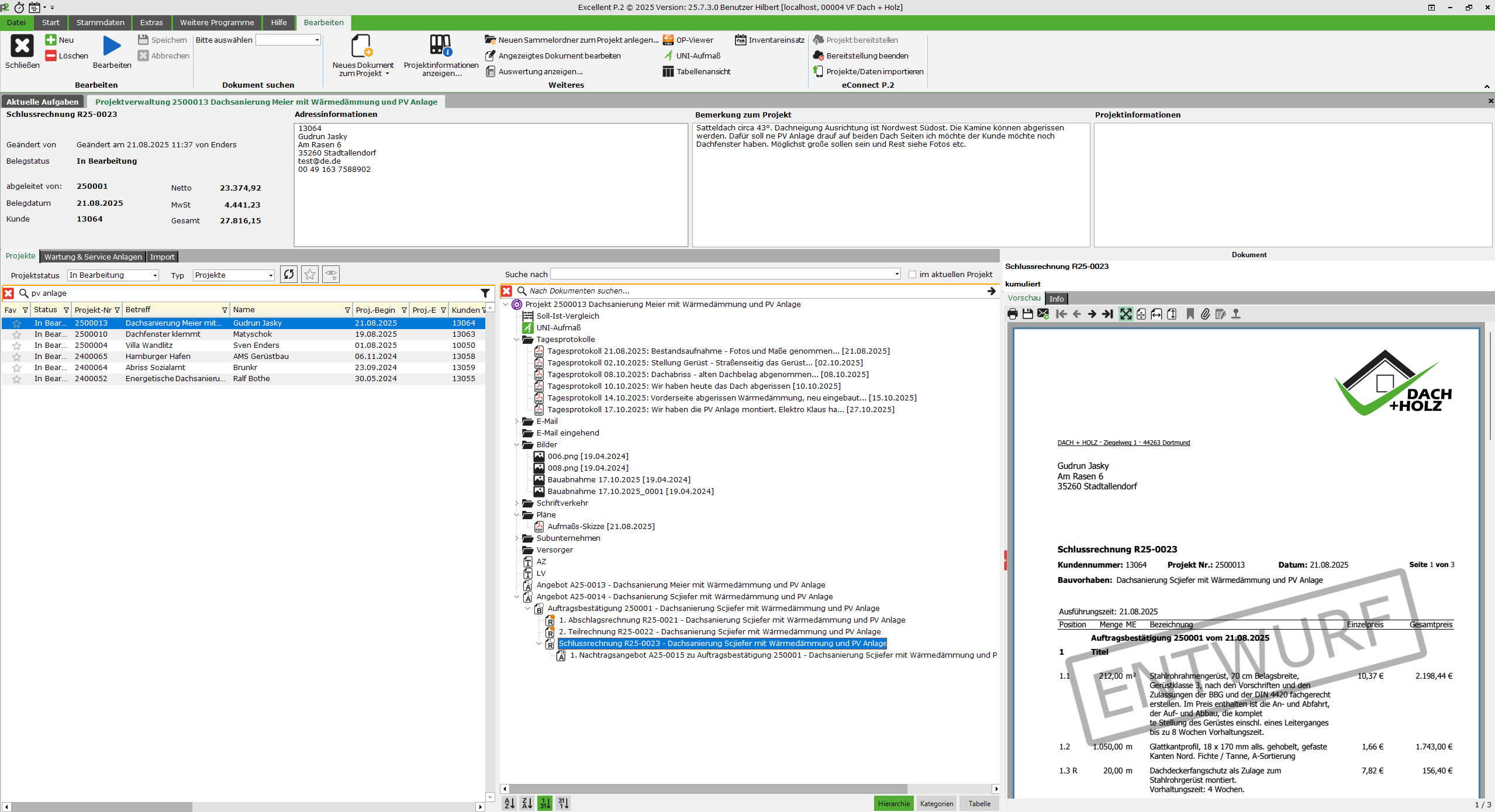Toggle favorite star for Dachfenster klemmt
The height and width of the screenshot is (812, 1495).
click(x=17, y=334)
